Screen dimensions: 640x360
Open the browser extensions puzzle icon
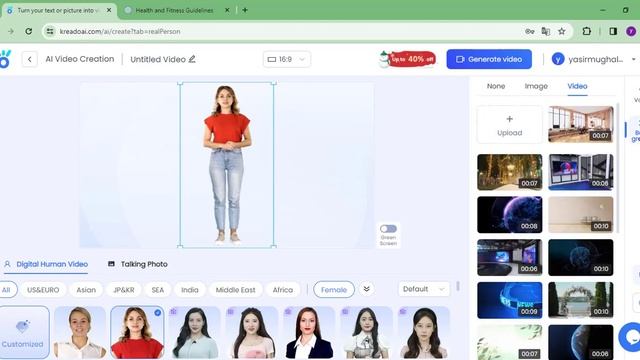pos(587,31)
